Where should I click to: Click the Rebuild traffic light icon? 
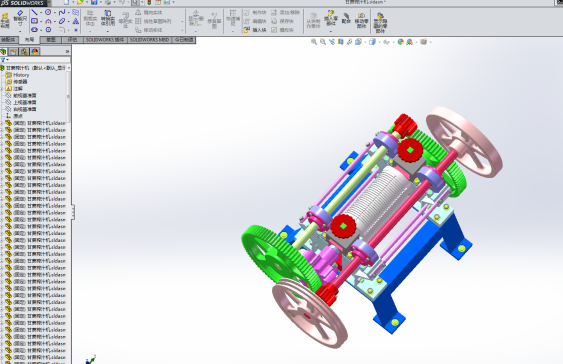point(149,2)
